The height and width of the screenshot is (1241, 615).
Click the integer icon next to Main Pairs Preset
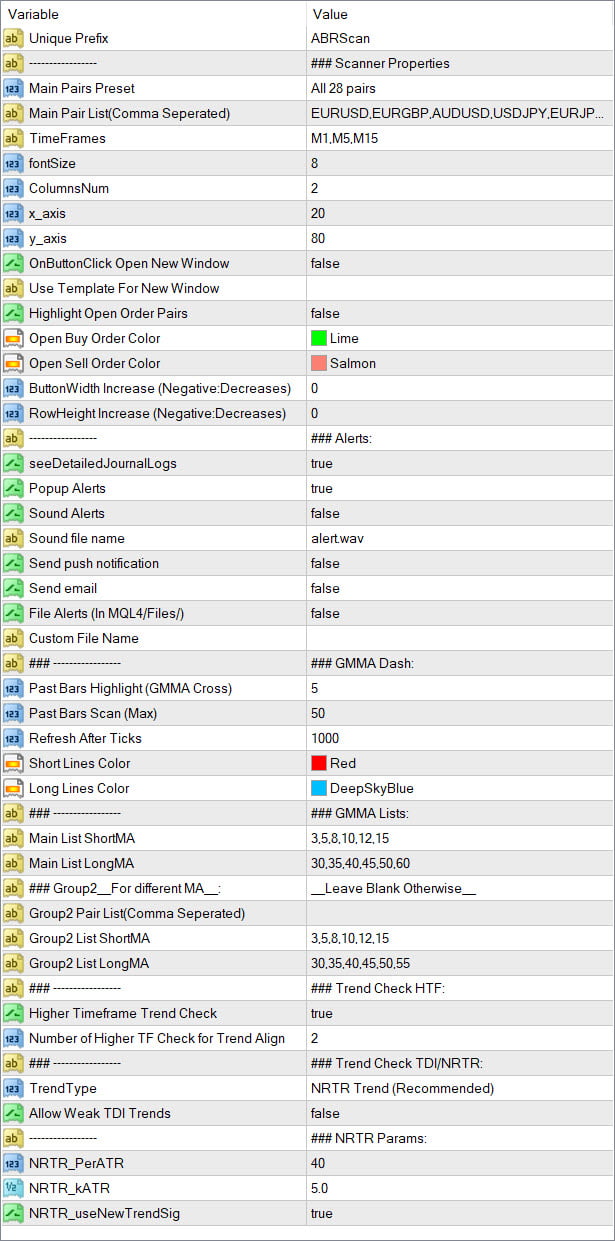tap(13, 88)
